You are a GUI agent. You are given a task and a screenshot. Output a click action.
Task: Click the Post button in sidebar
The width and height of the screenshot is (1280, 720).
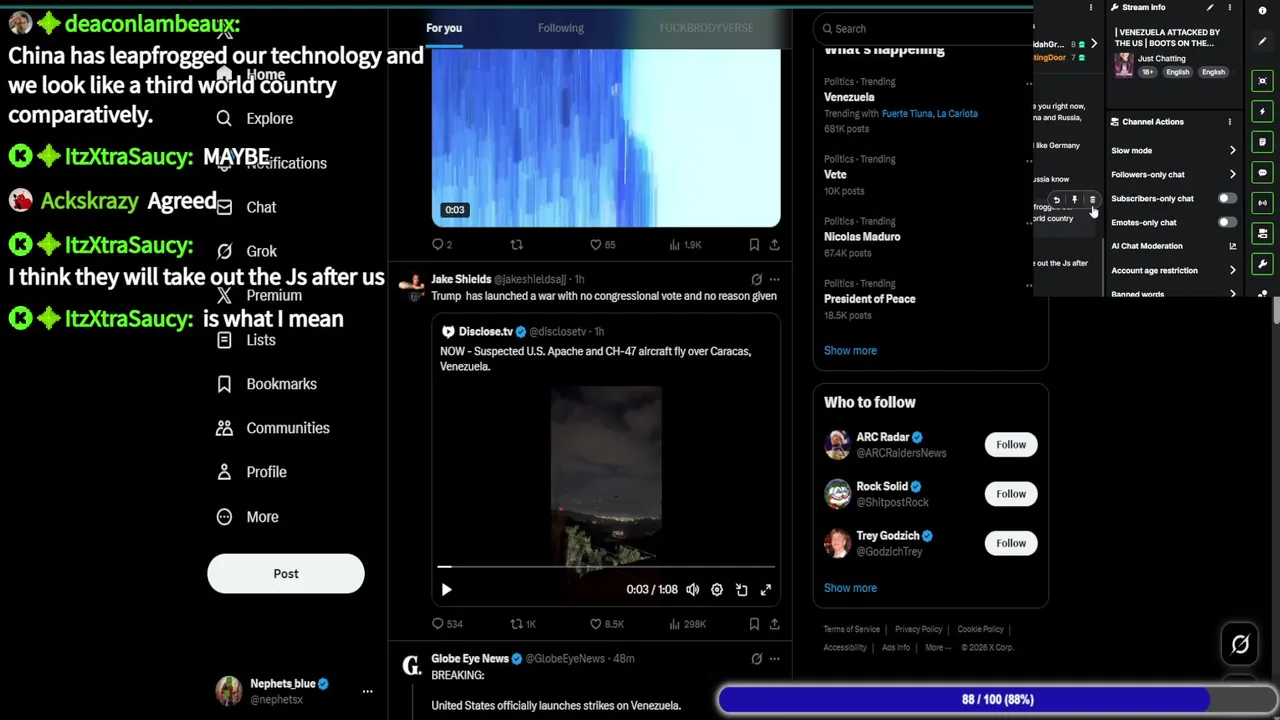tap(286, 574)
